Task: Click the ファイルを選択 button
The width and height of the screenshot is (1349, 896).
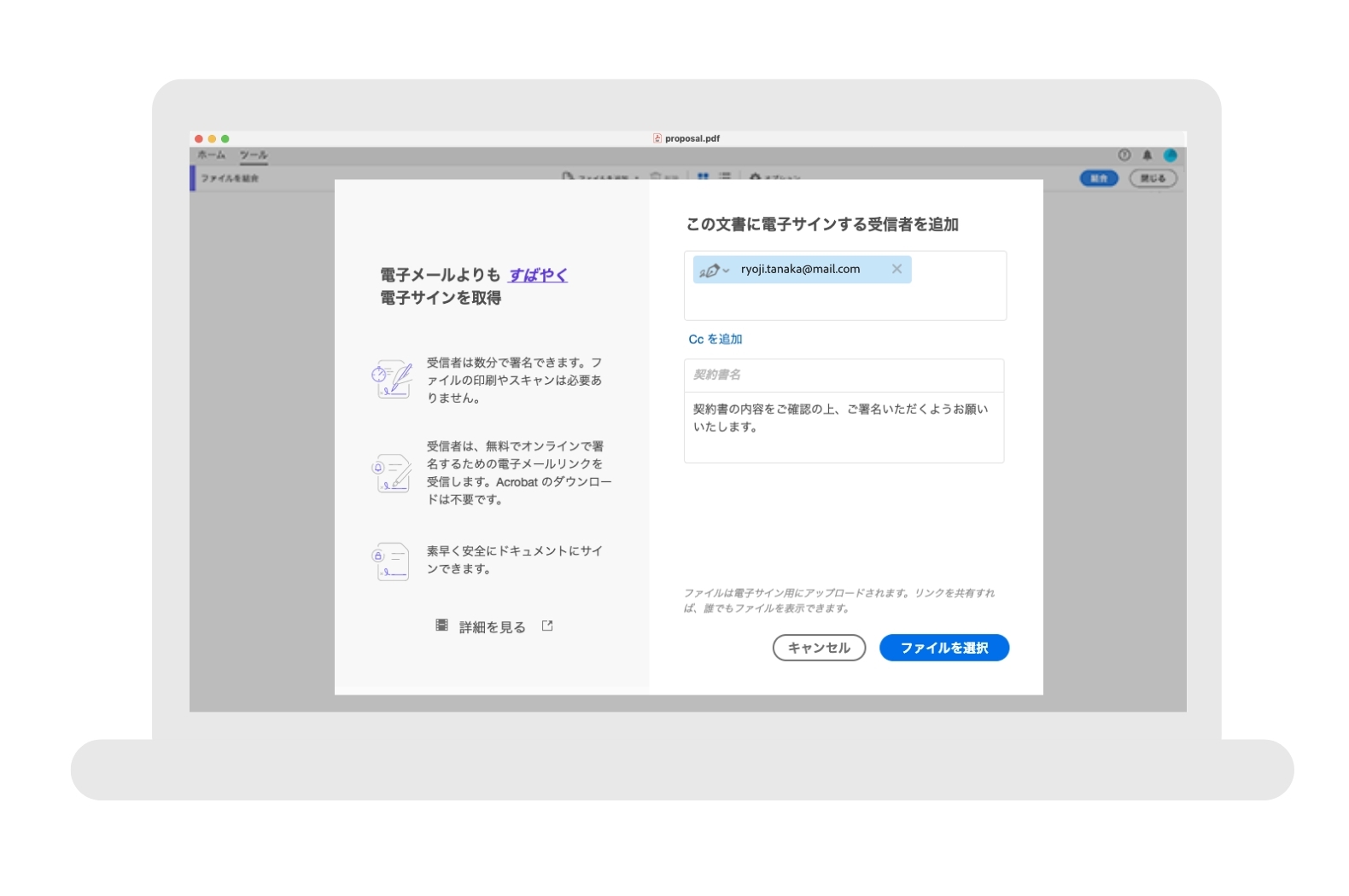Action: [x=944, y=648]
